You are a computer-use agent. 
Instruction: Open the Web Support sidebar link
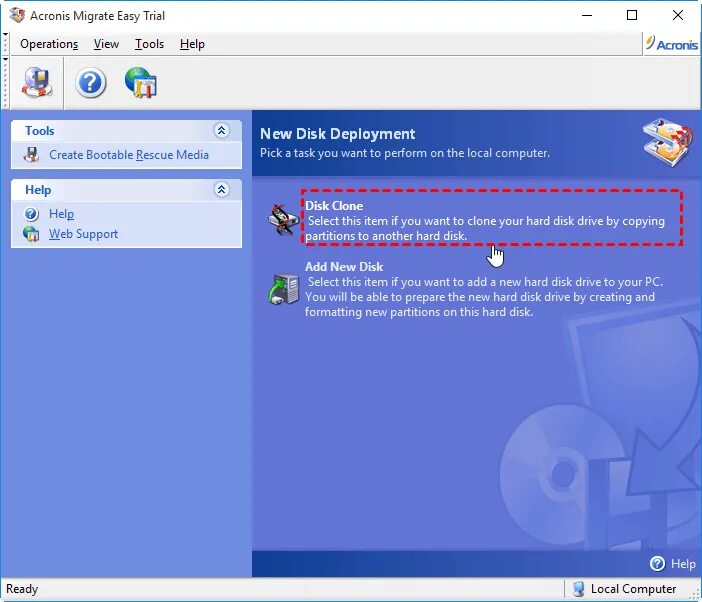tap(83, 234)
